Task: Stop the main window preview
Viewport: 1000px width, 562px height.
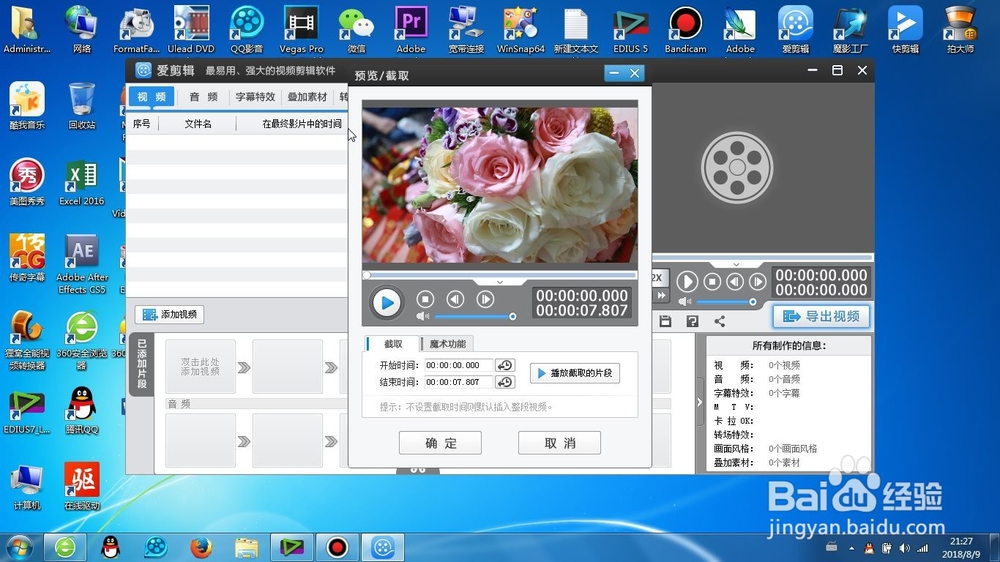Action: click(712, 281)
